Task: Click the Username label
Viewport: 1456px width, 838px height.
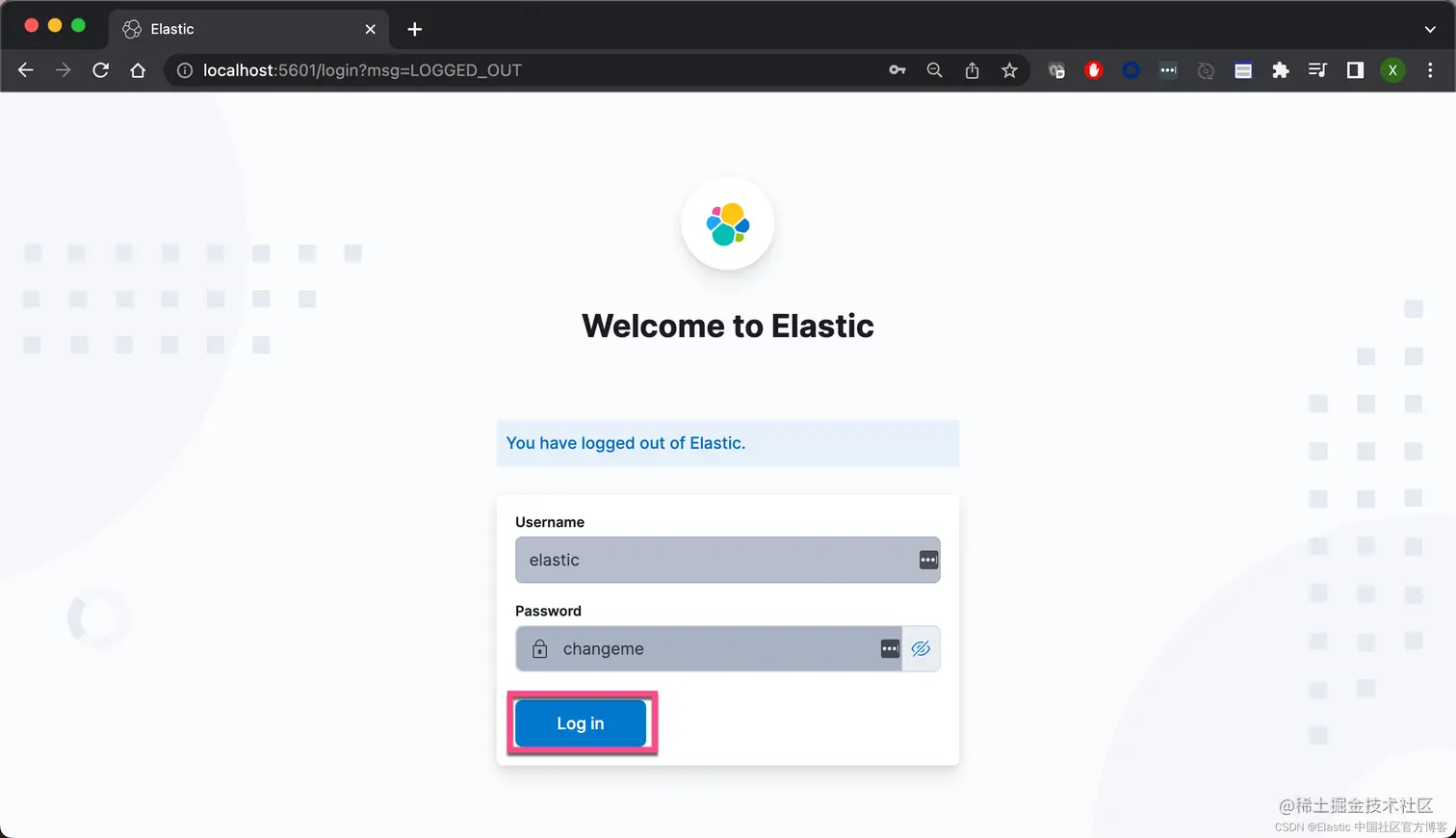Action: coord(550,522)
